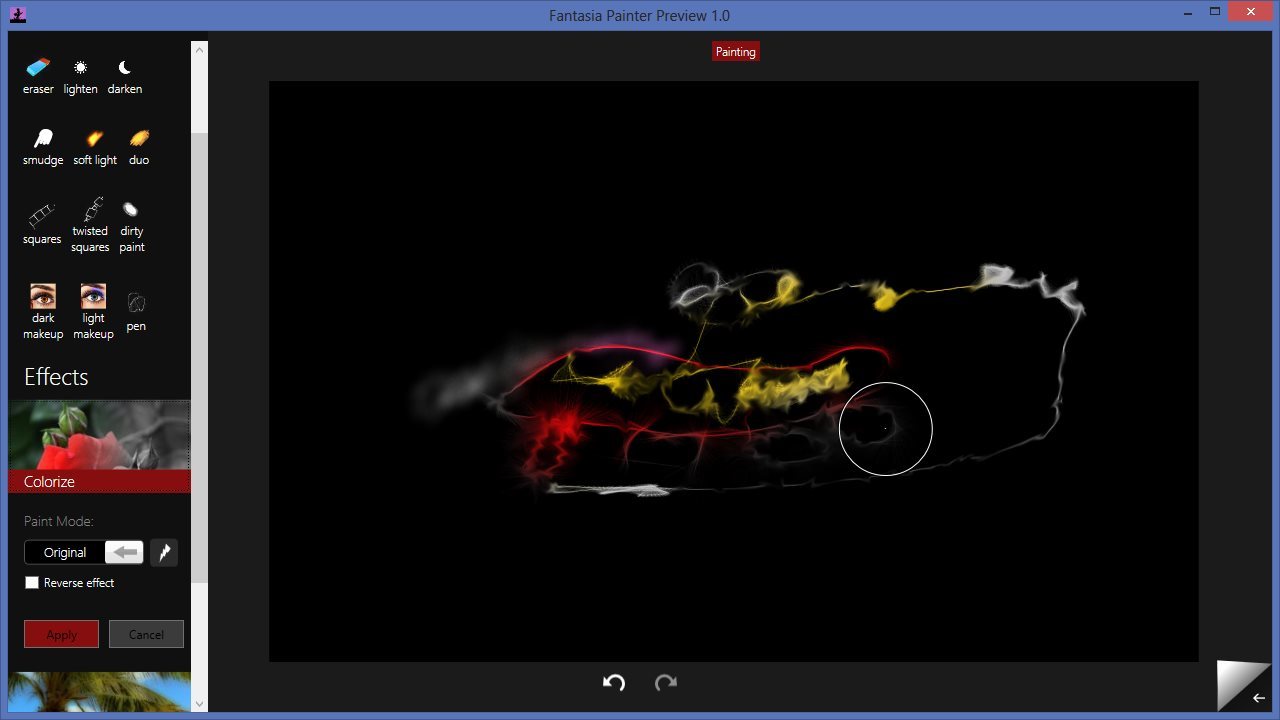The height and width of the screenshot is (720, 1280).
Task: Choose the pen tool
Action: [136, 310]
